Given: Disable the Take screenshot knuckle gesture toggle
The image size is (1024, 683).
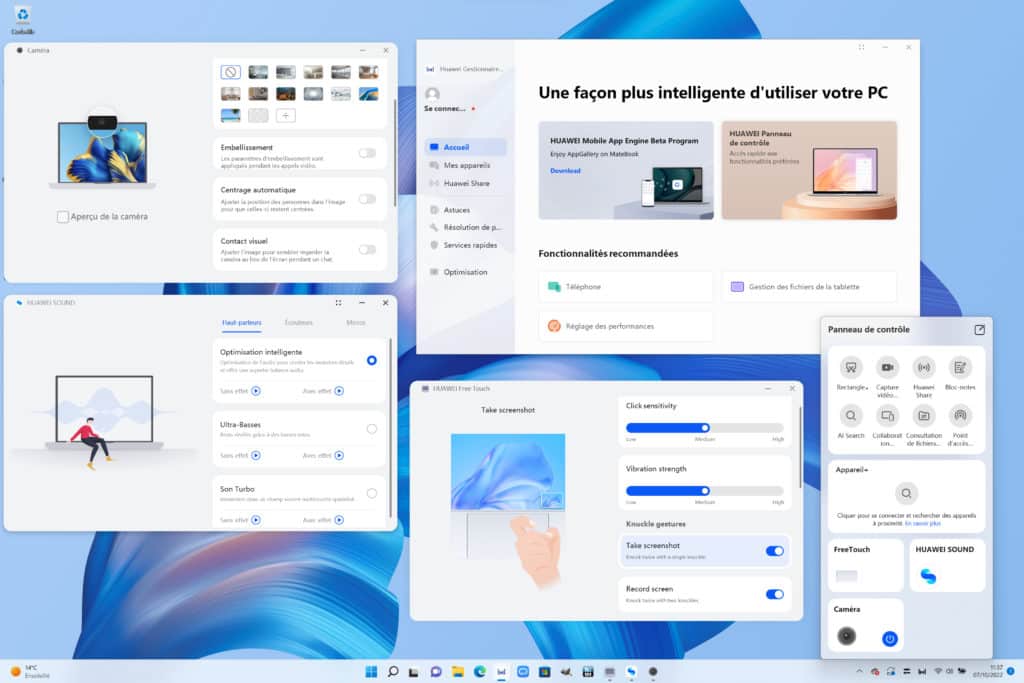Looking at the screenshot, I should tap(775, 551).
